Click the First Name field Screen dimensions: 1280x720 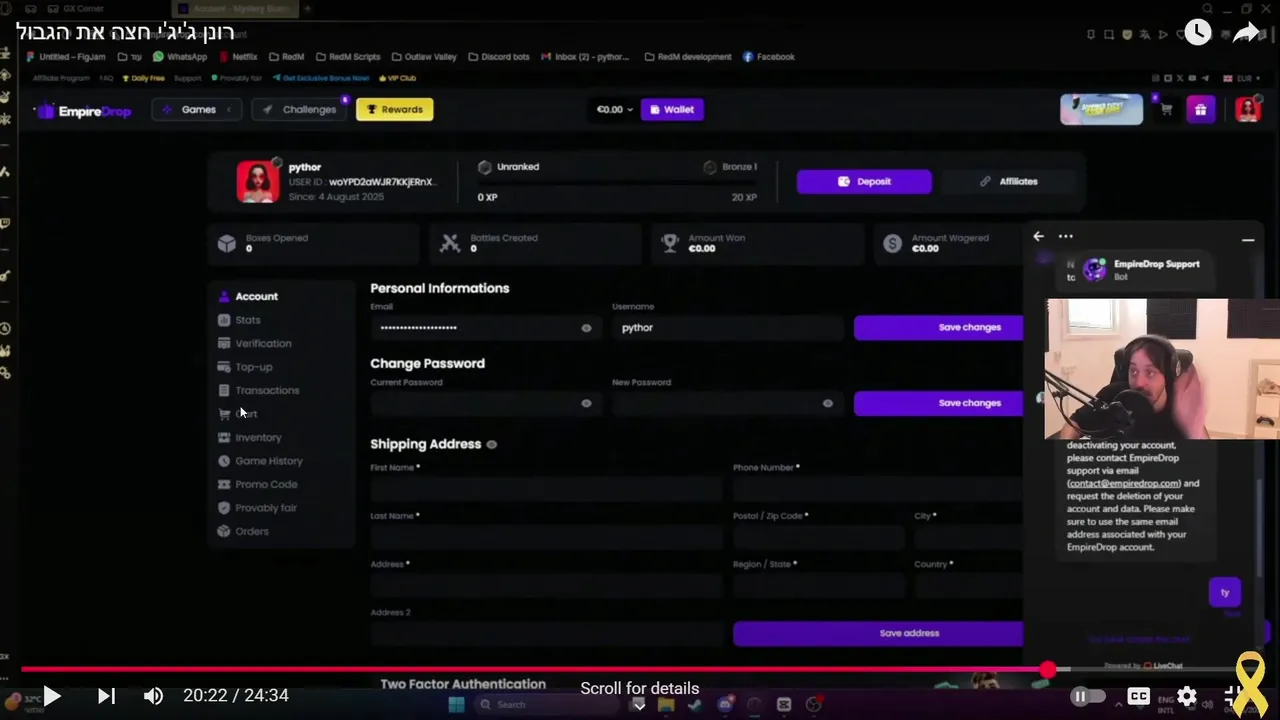pos(545,489)
